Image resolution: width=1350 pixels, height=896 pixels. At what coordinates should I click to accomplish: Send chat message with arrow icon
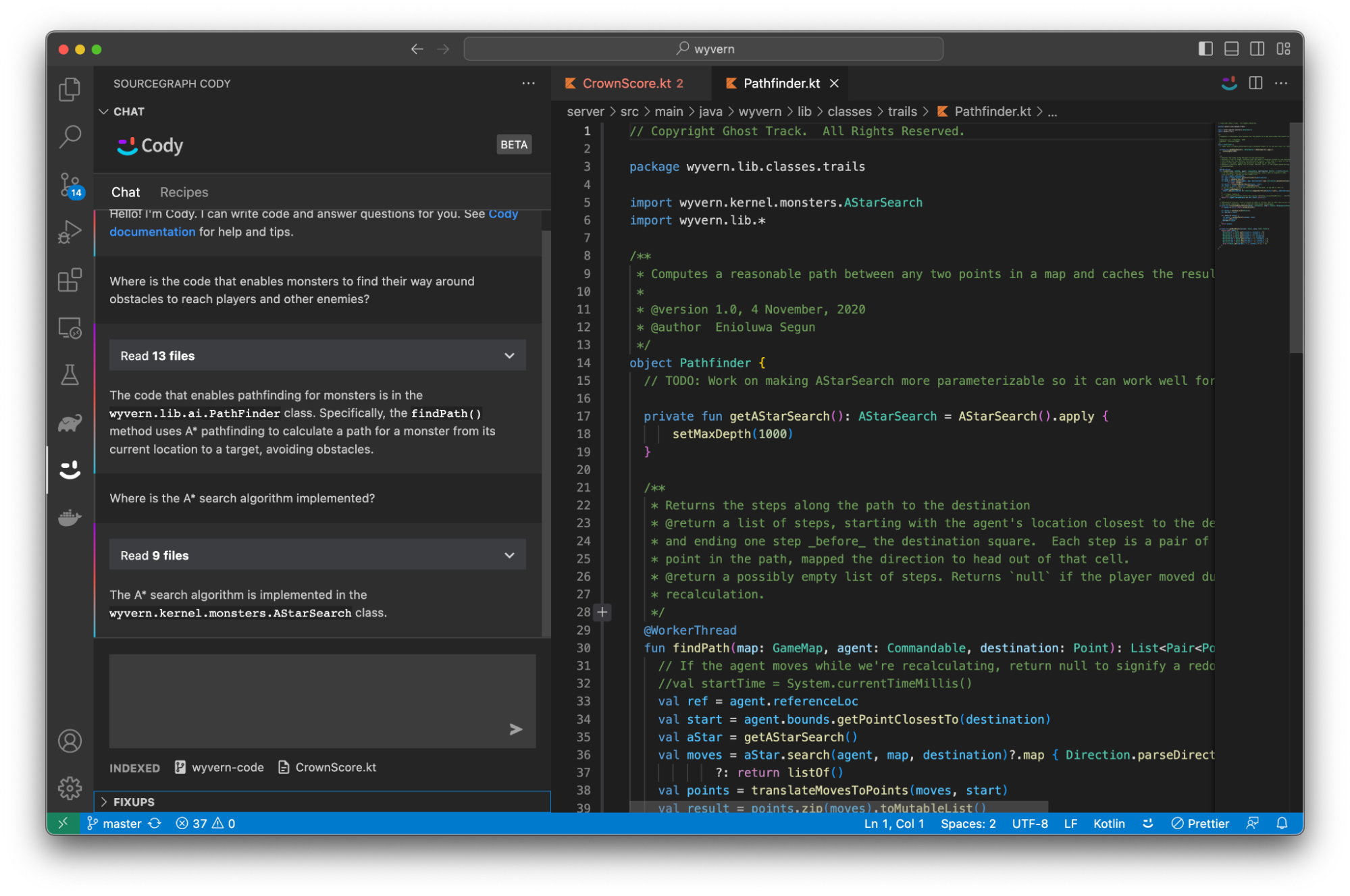[x=515, y=729]
